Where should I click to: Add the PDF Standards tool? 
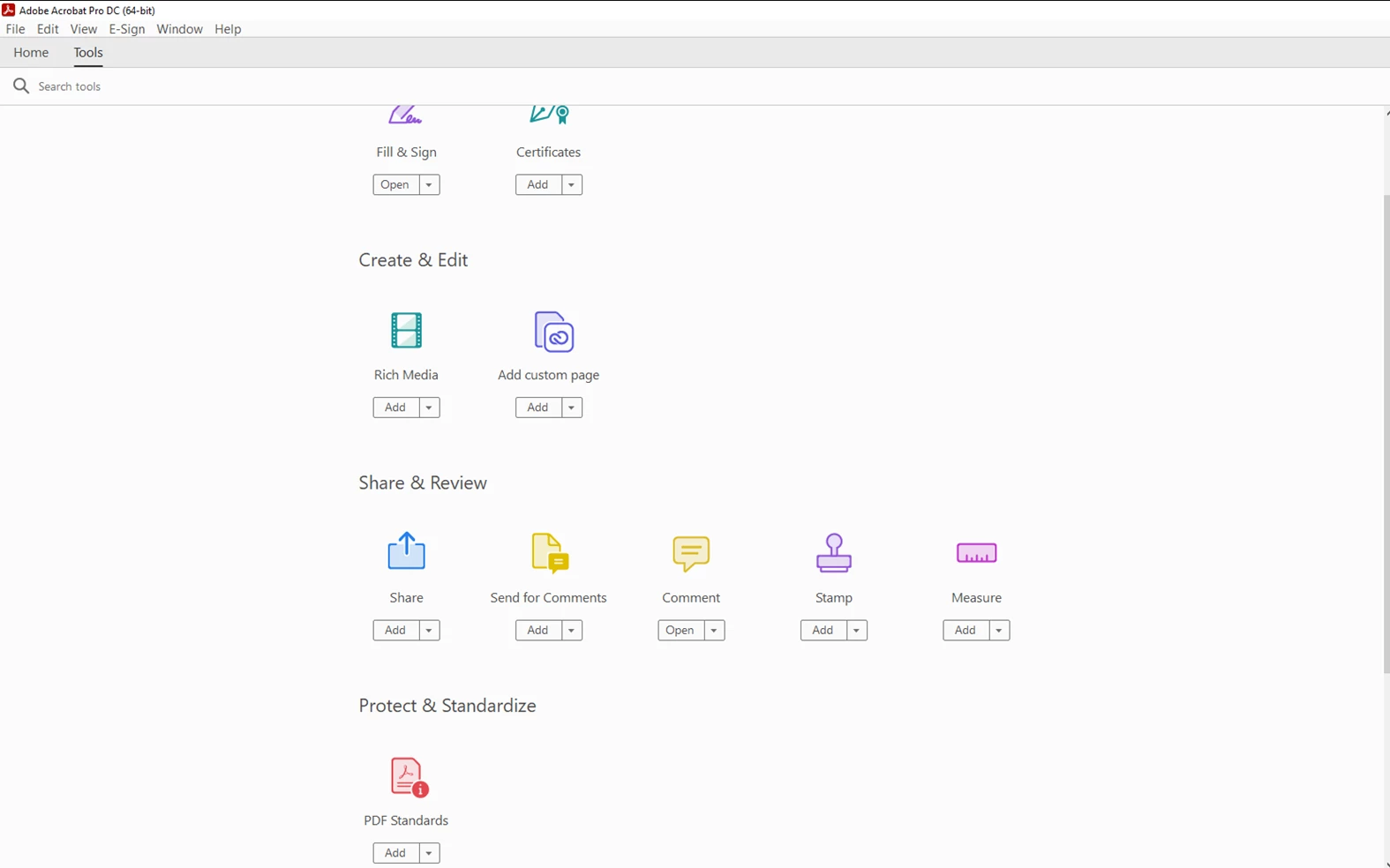point(395,853)
